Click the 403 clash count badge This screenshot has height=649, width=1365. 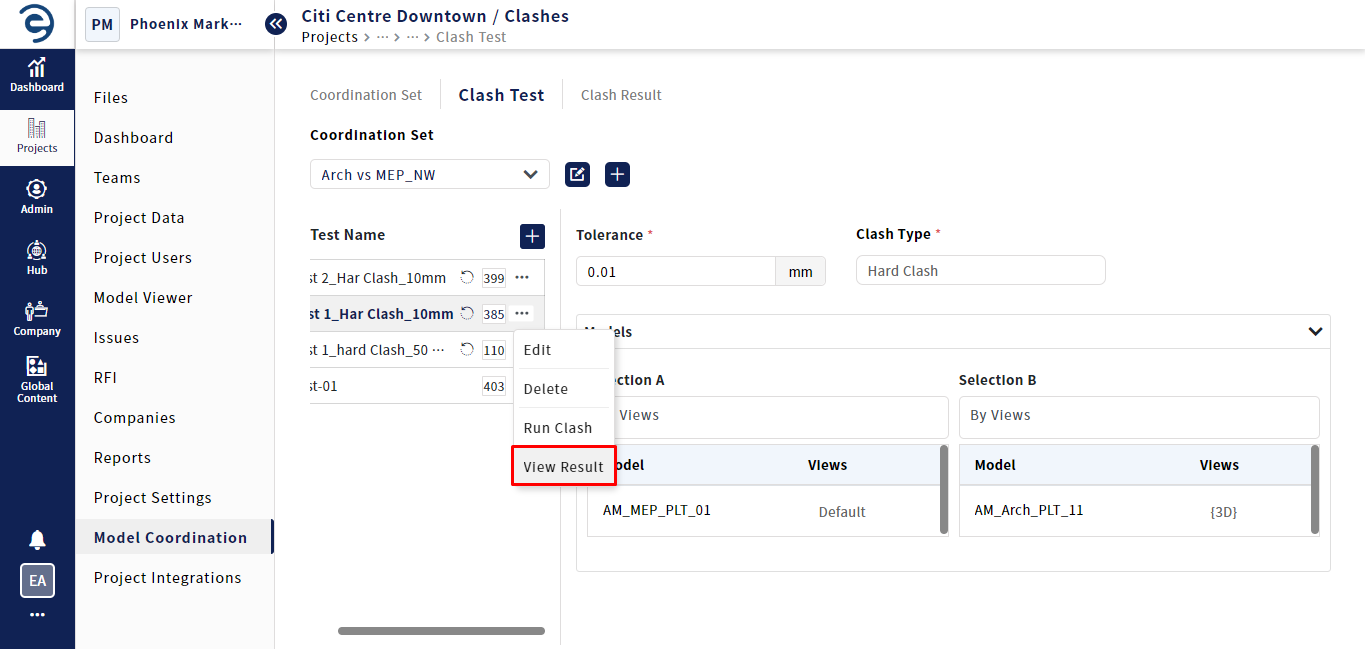coord(494,387)
